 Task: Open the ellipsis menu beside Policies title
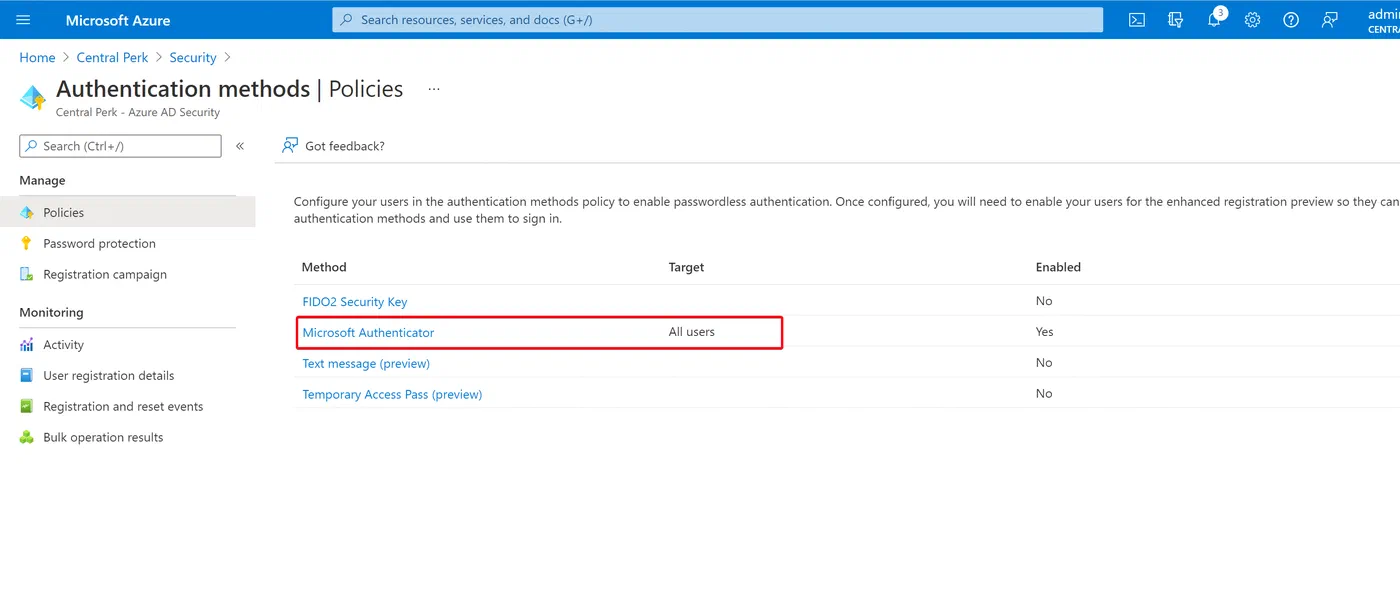pos(434,89)
